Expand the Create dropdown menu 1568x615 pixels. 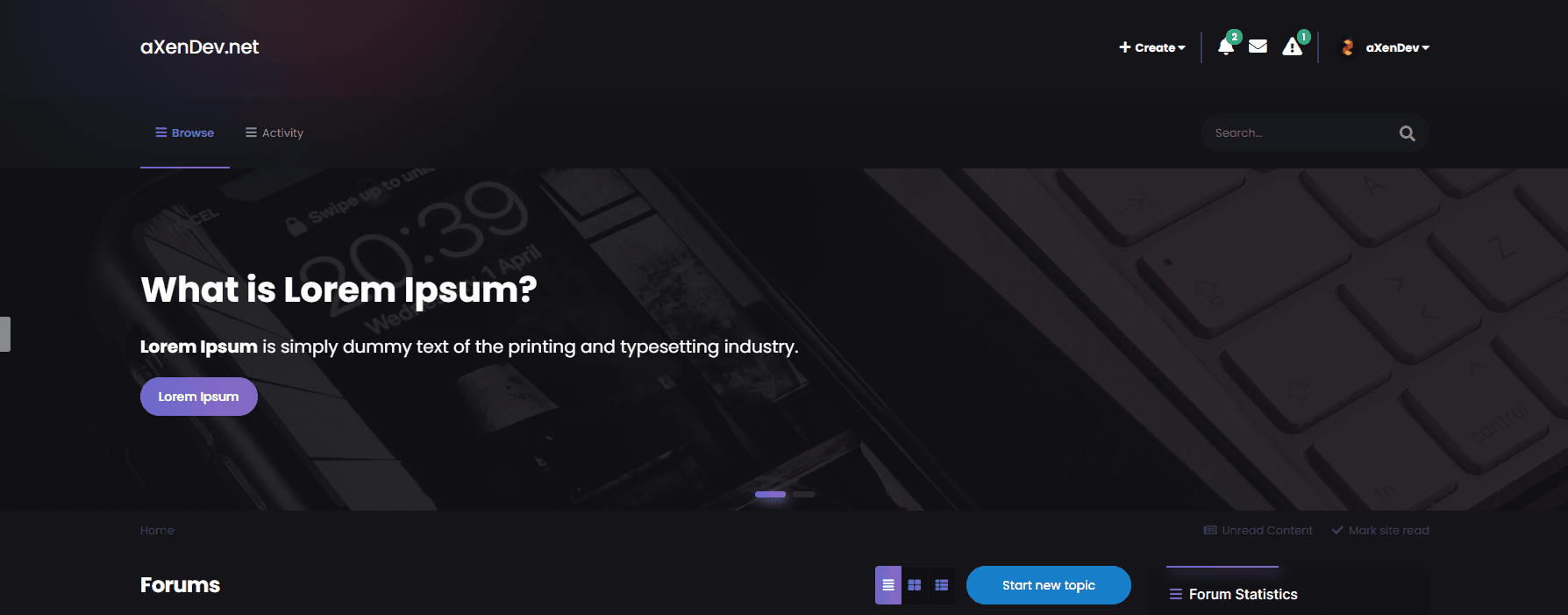(1151, 47)
